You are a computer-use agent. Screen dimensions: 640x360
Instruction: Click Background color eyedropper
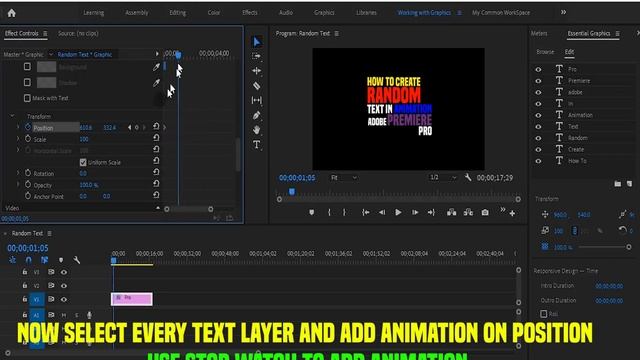pyautogui.click(x=156, y=67)
